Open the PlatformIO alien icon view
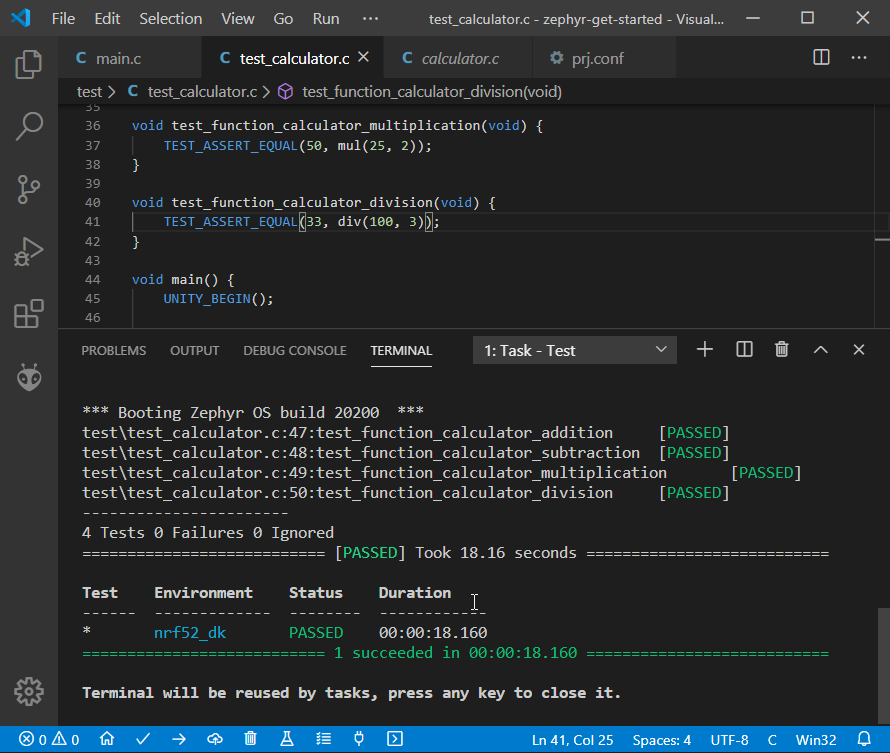 [28, 377]
